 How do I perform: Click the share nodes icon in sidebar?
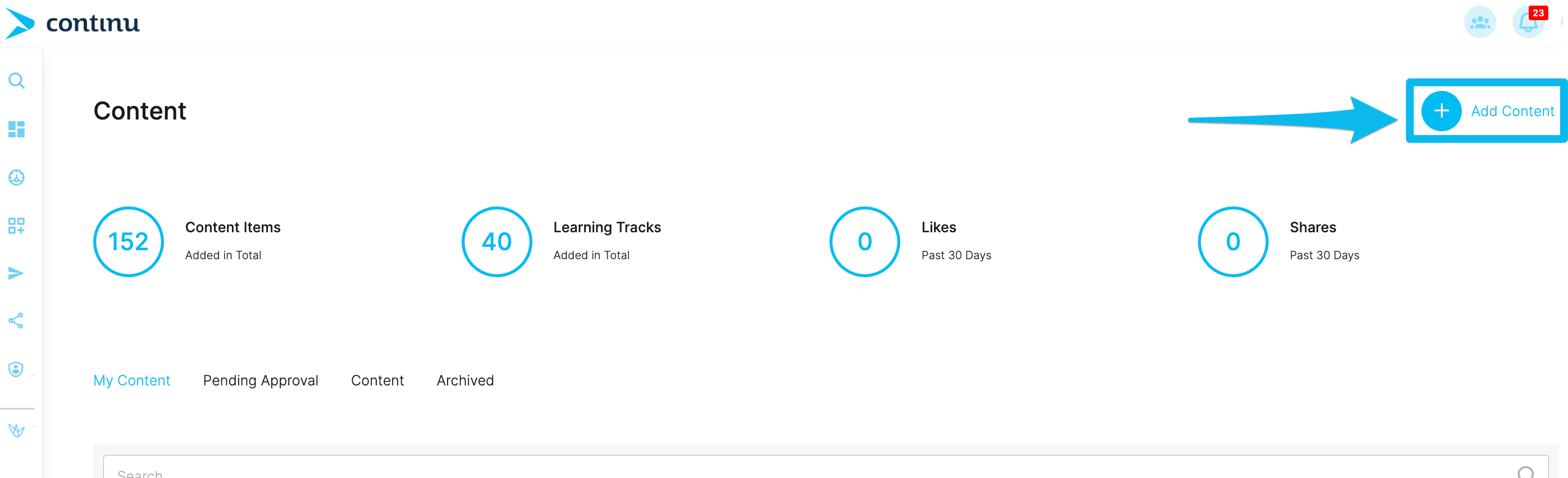(16, 321)
